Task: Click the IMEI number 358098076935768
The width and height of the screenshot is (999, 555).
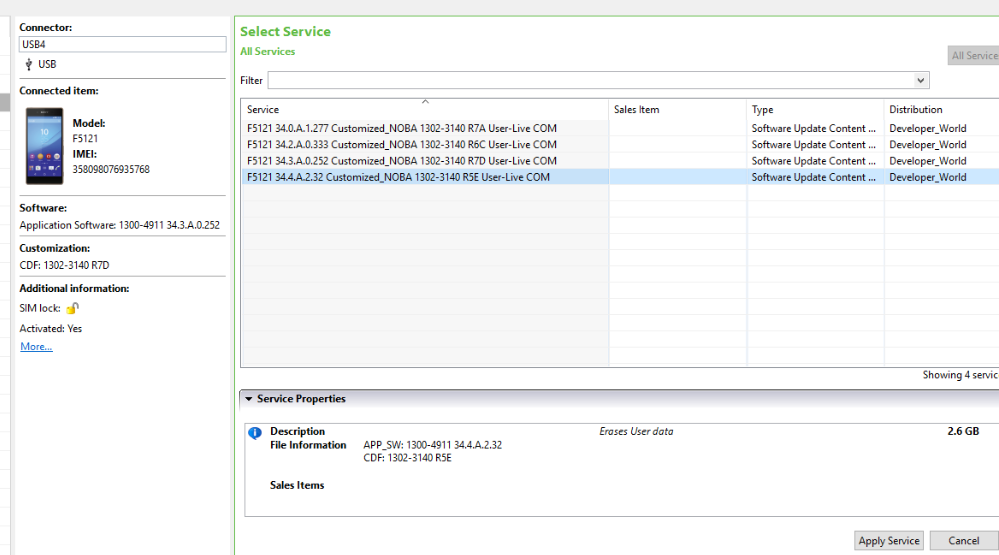Action: (111, 169)
